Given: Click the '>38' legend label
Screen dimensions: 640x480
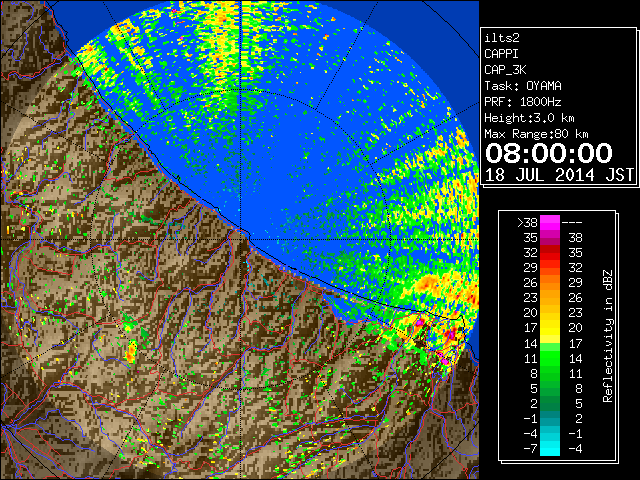Looking at the screenshot, I should tap(527, 222).
